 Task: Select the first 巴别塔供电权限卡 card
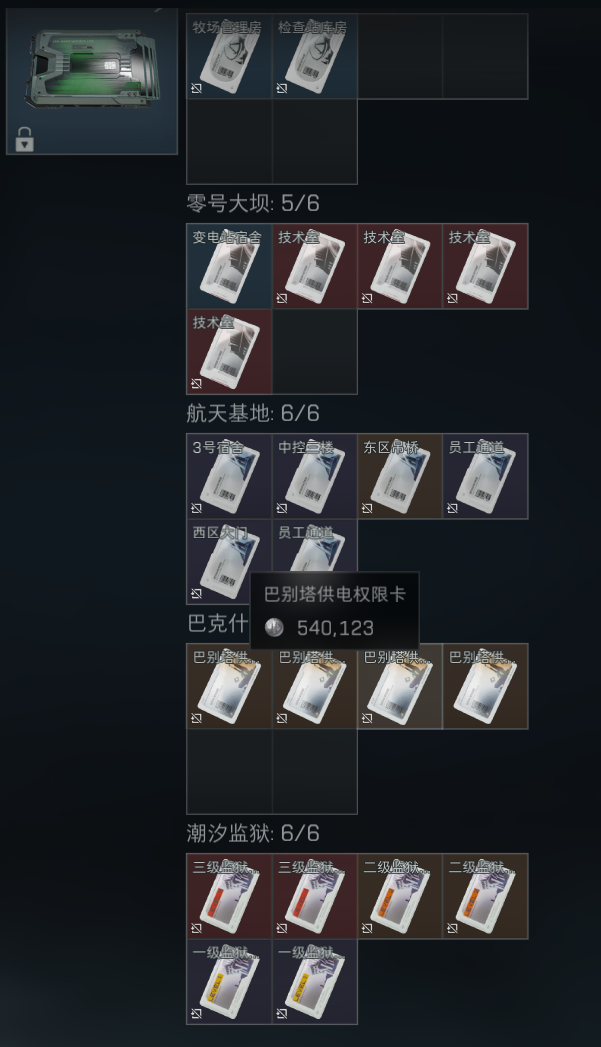point(229,686)
